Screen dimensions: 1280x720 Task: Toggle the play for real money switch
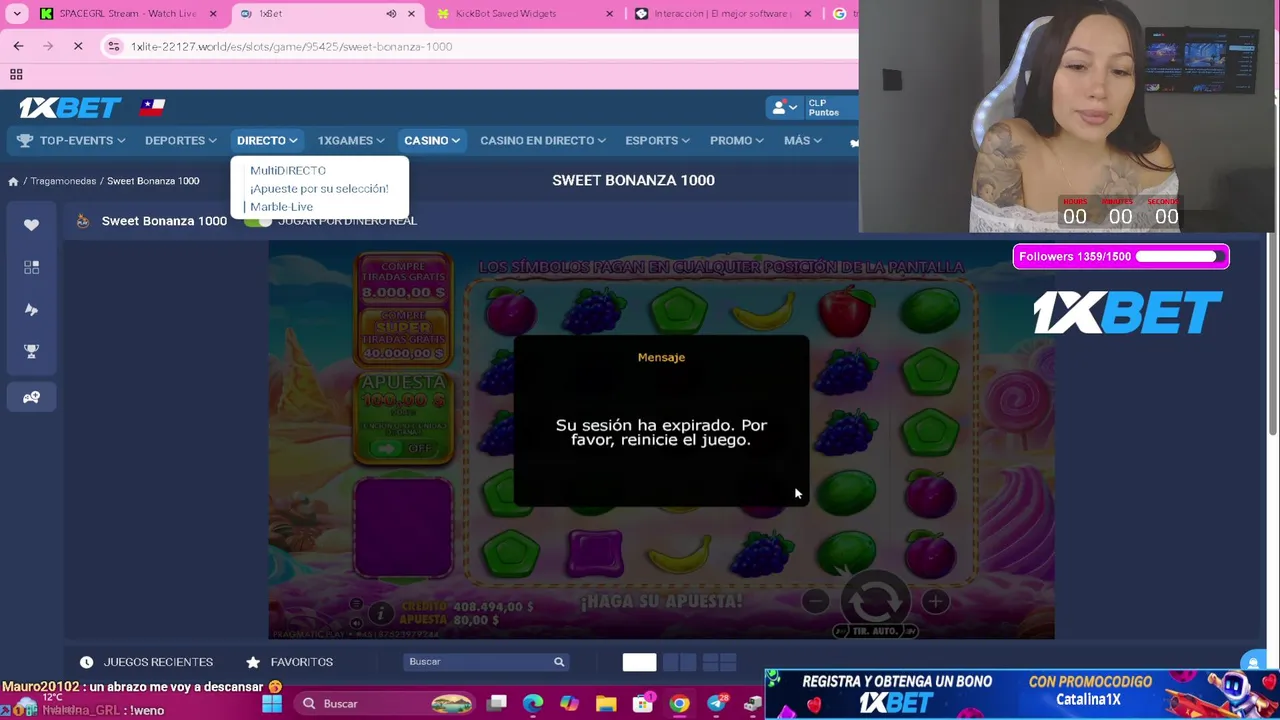point(258,221)
